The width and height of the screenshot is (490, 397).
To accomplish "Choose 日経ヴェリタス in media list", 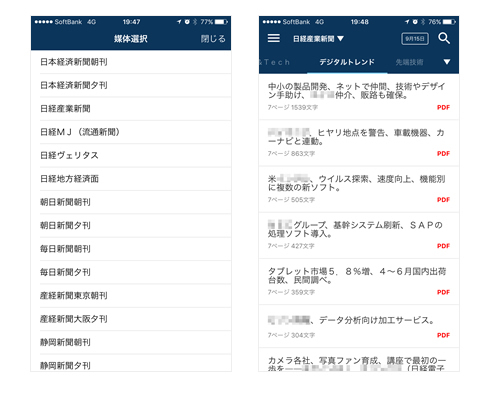I will (x=131, y=155).
